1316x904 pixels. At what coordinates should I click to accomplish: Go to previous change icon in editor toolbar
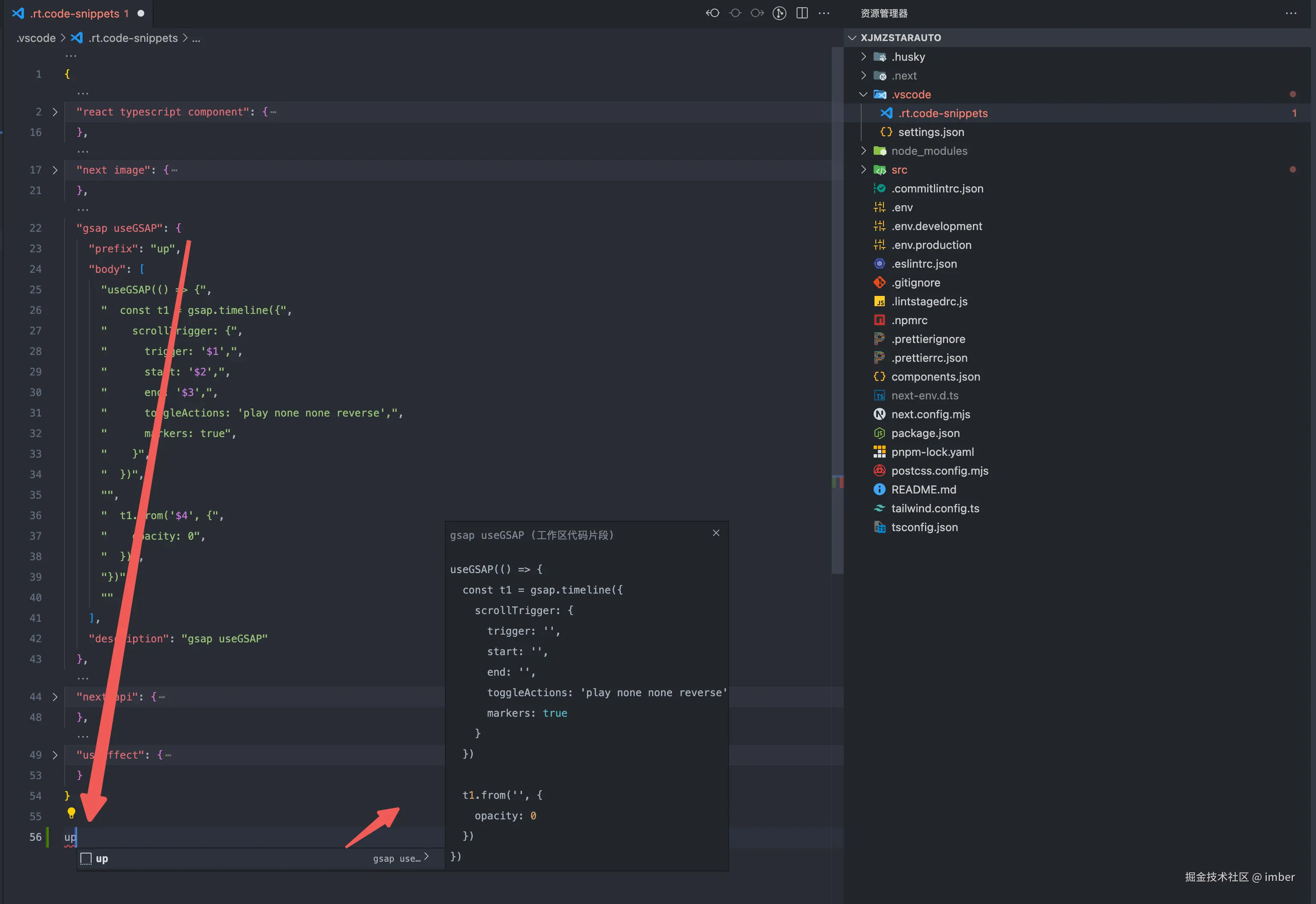713,13
